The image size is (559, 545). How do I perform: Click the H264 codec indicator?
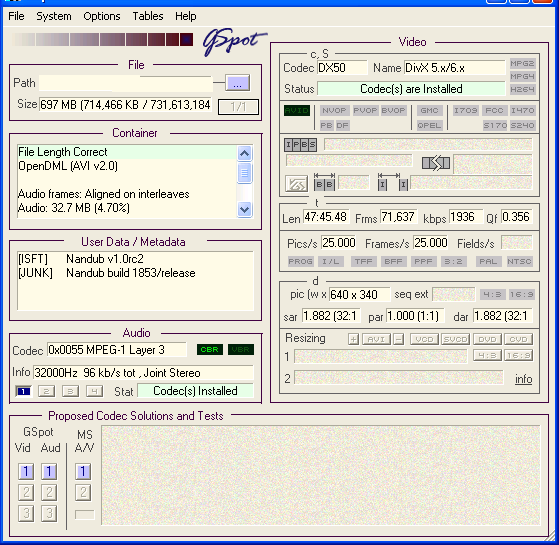(522, 89)
